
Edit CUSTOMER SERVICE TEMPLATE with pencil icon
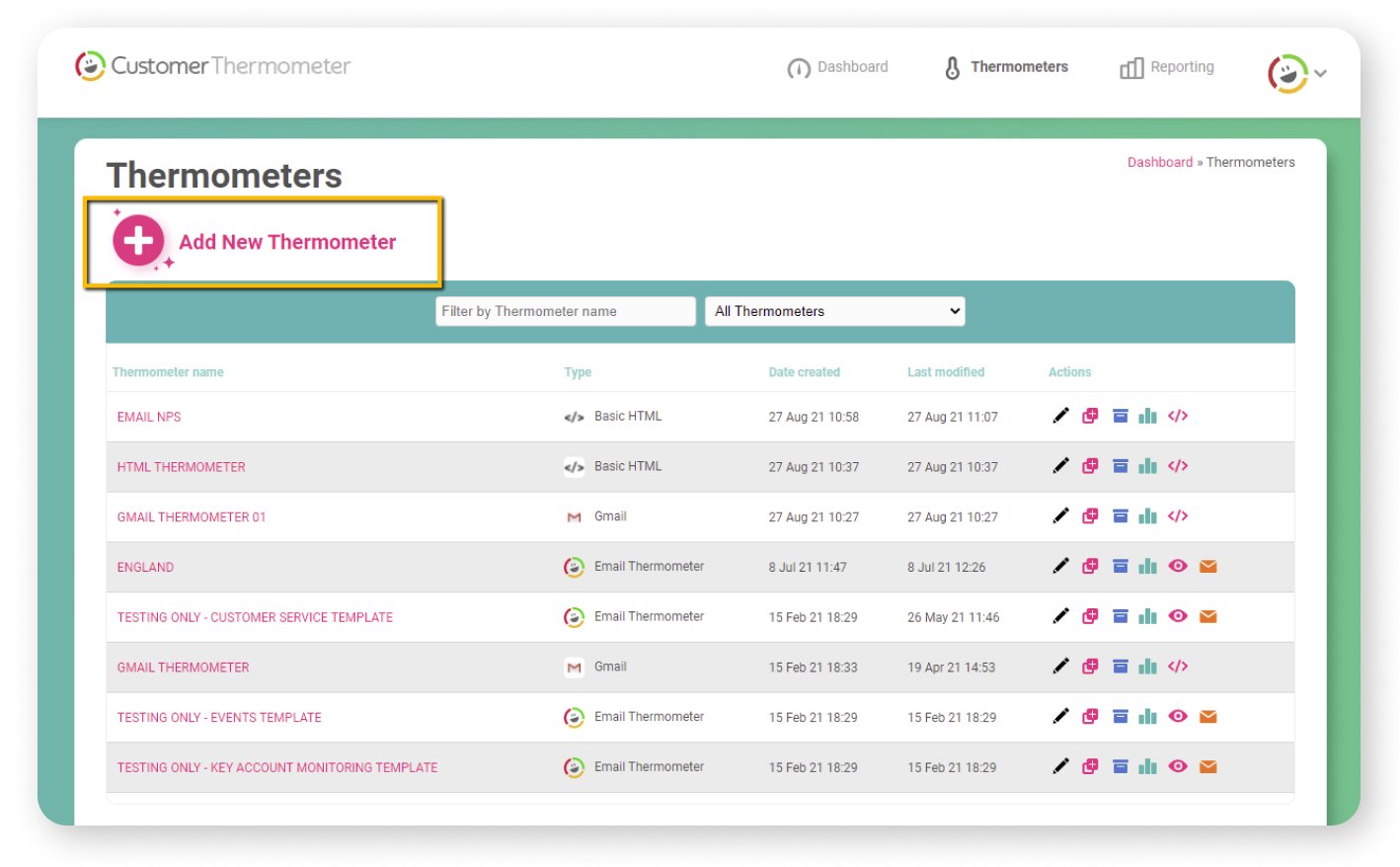1060,616
